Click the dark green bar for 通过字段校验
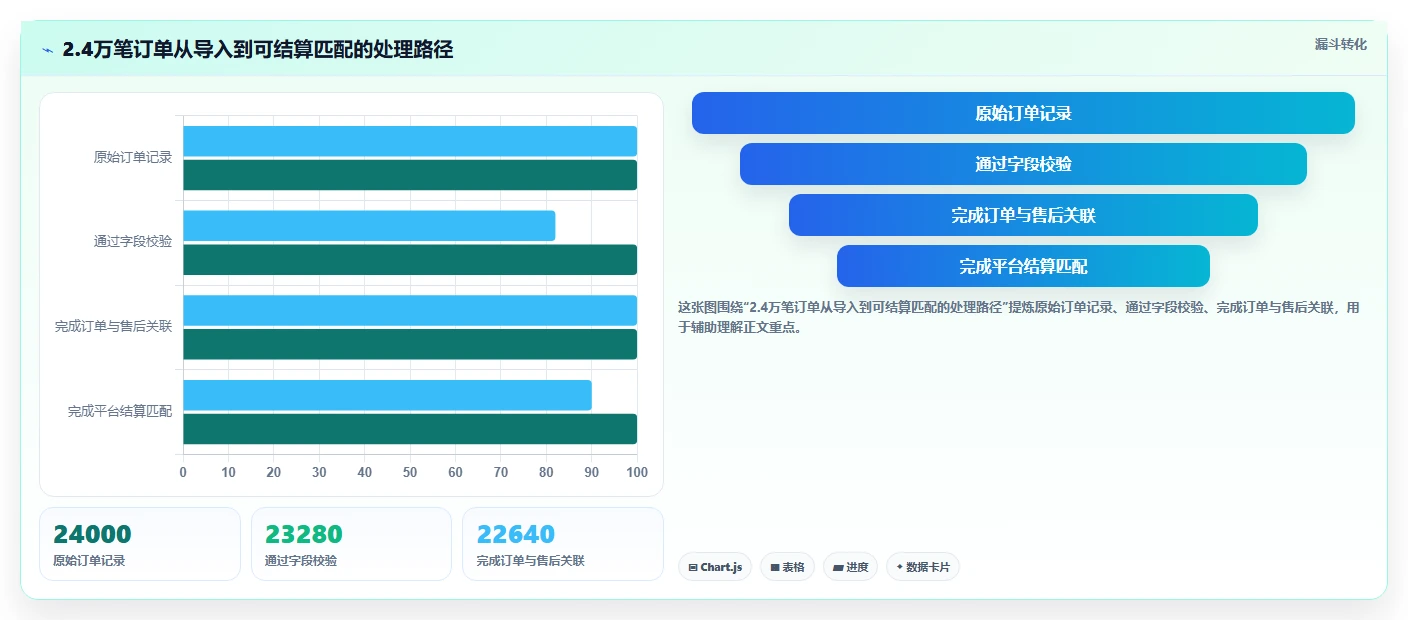This screenshot has width=1408, height=620. [x=410, y=260]
